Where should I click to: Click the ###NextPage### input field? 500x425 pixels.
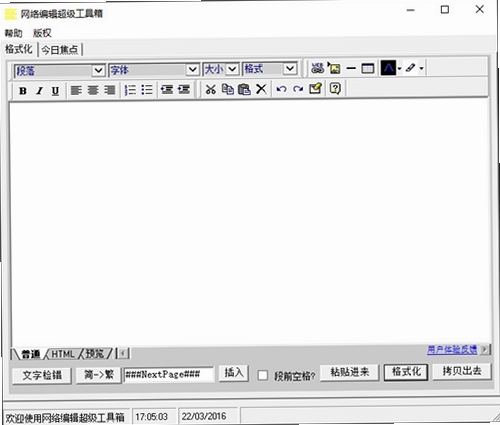169,374
